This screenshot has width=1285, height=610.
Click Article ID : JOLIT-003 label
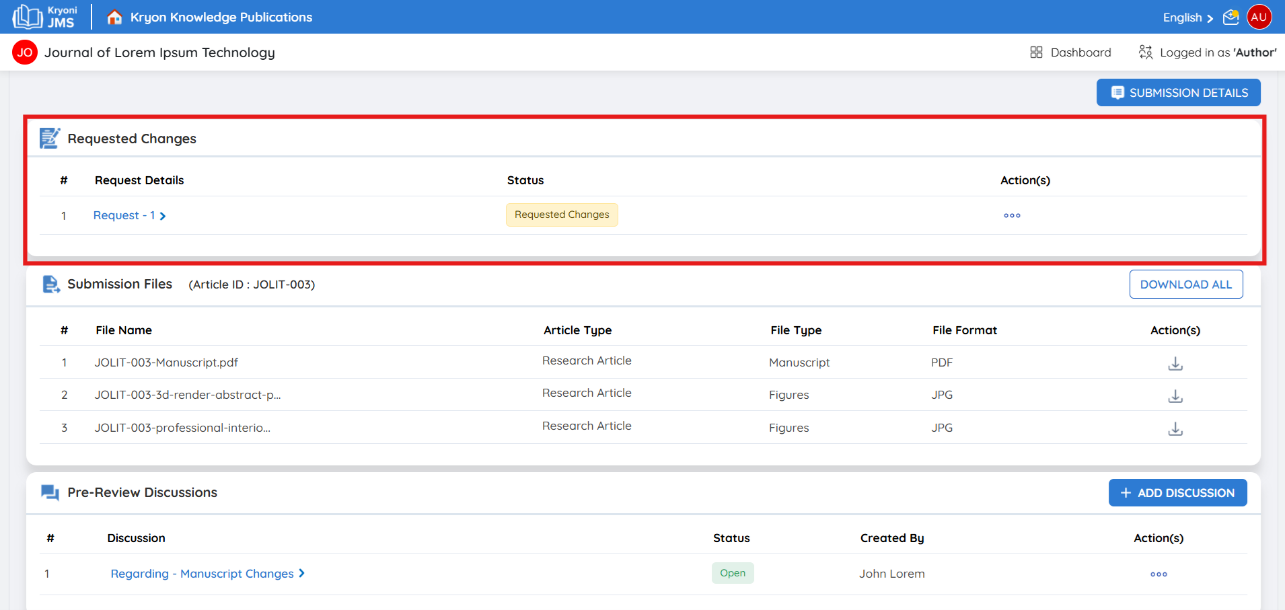click(x=252, y=285)
